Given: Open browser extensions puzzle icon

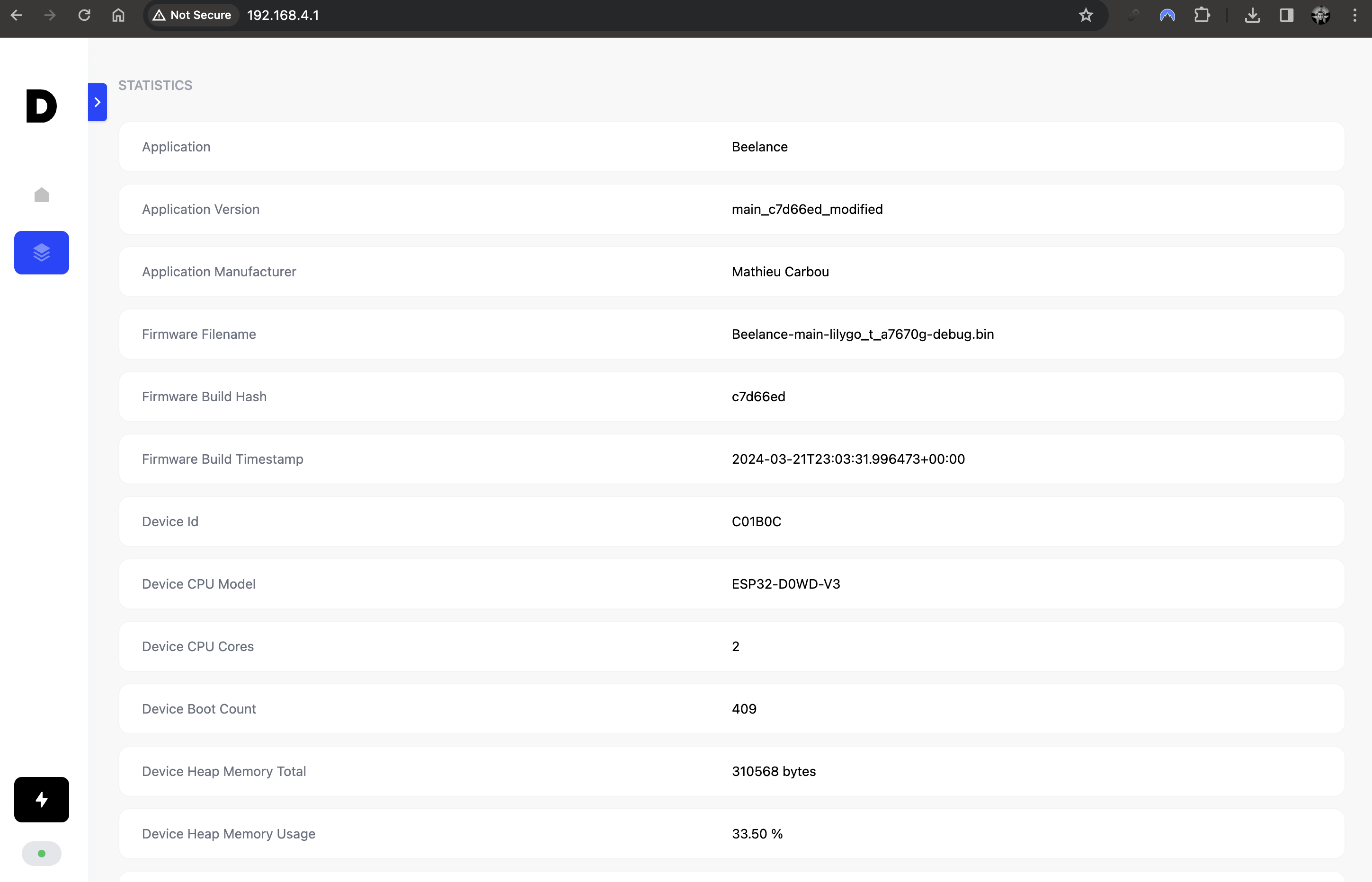Looking at the screenshot, I should [x=1202, y=16].
